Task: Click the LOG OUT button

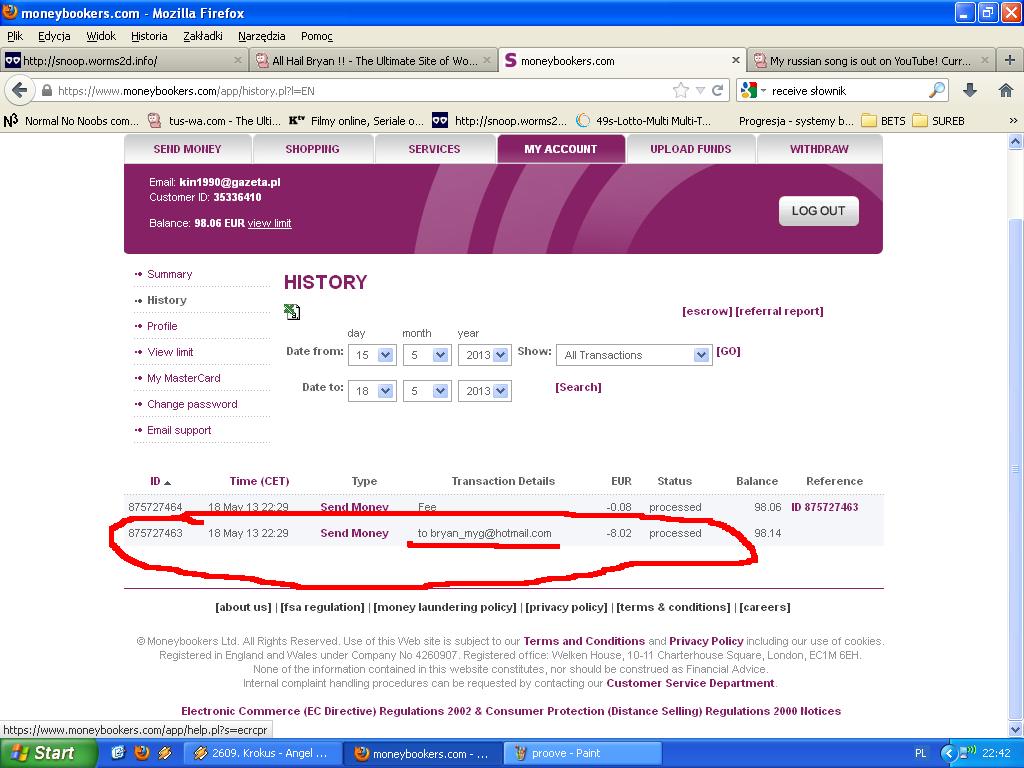Action: click(818, 211)
